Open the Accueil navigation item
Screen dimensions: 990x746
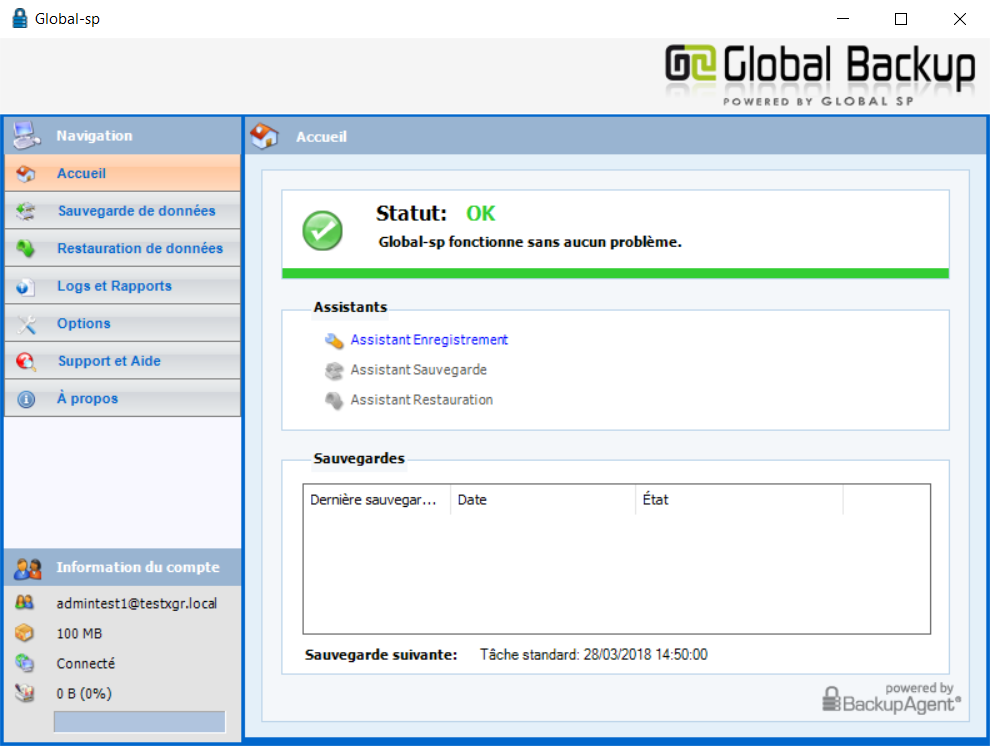point(122,174)
